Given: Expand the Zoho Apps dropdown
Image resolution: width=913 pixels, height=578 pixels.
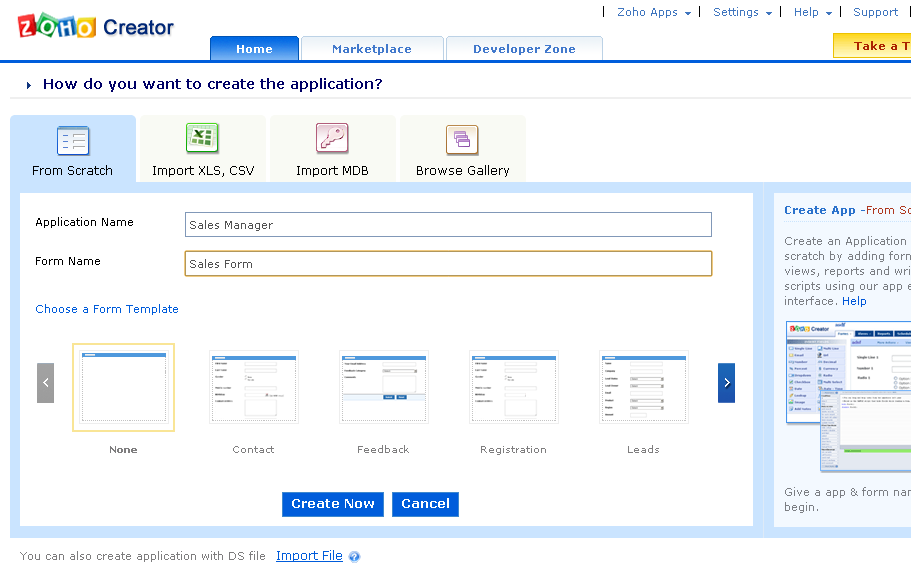Looking at the screenshot, I should point(654,12).
